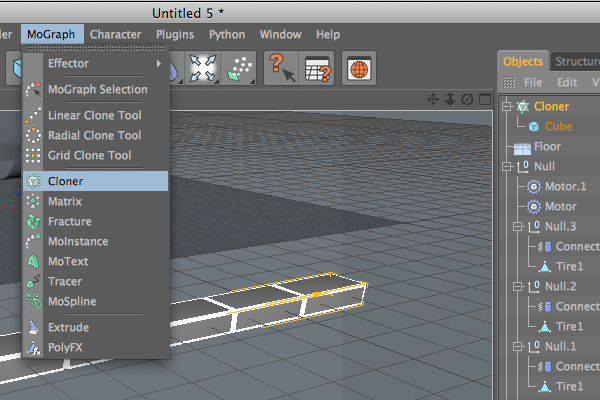
Task: Click the Object Manager grip icon
Action: pos(509,82)
